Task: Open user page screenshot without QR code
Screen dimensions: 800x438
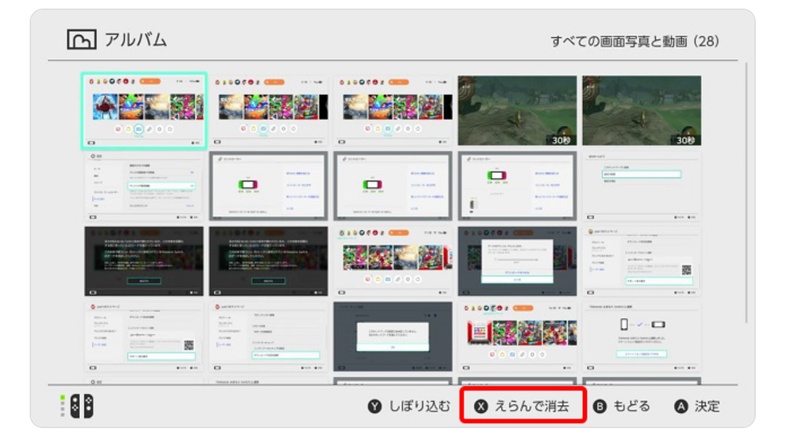Action: click(268, 337)
